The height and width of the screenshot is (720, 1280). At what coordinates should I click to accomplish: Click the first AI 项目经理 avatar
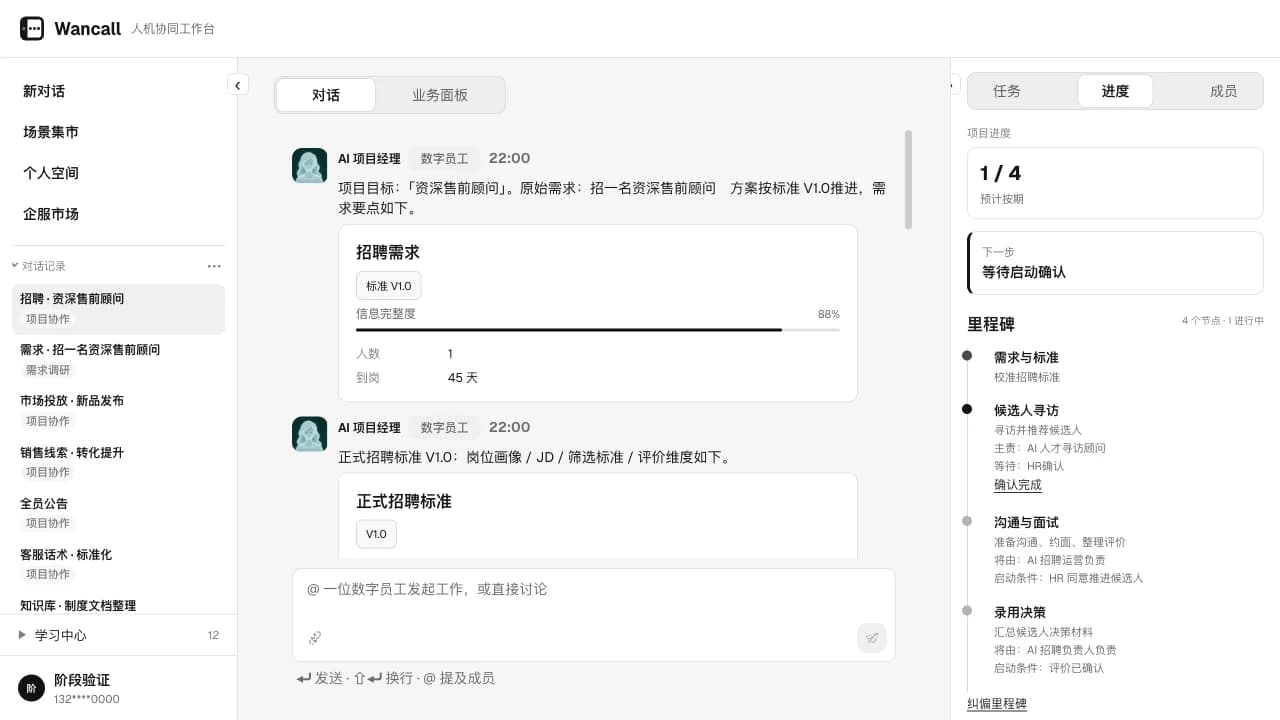pos(310,166)
